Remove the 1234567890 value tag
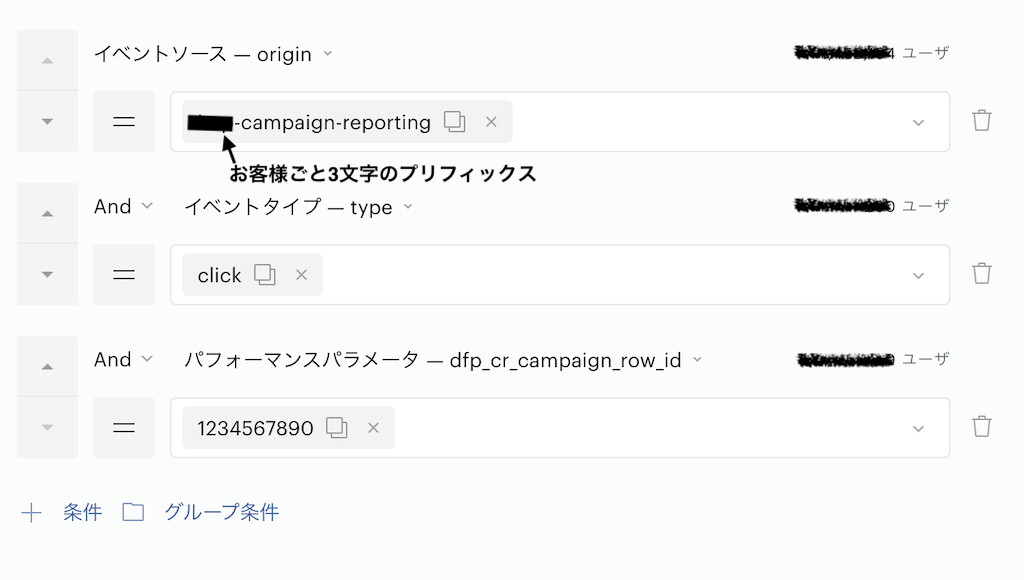 click(x=374, y=428)
